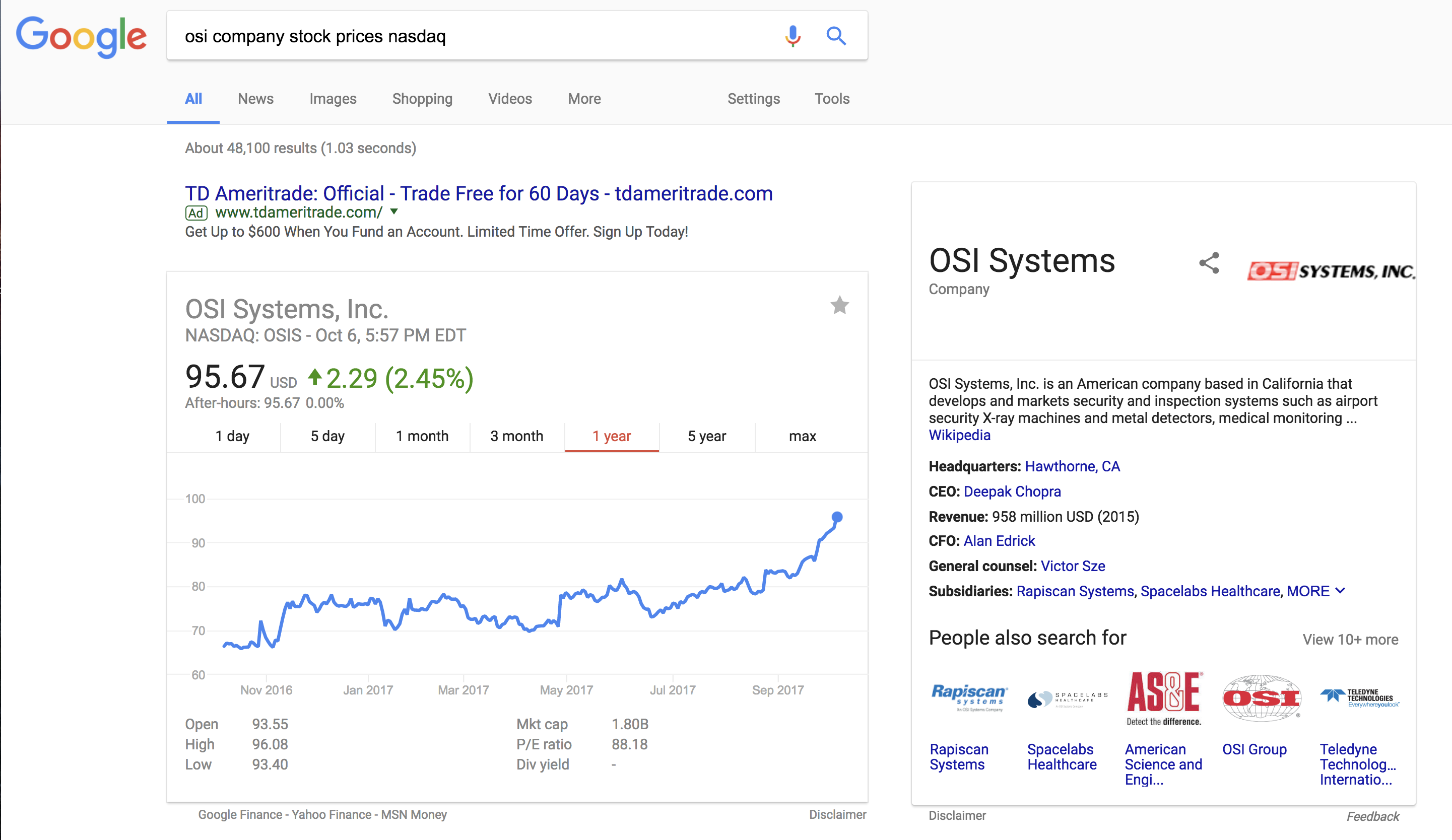Switch to the Videos tab
The height and width of the screenshot is (840, 1452).
pos(510,99)
